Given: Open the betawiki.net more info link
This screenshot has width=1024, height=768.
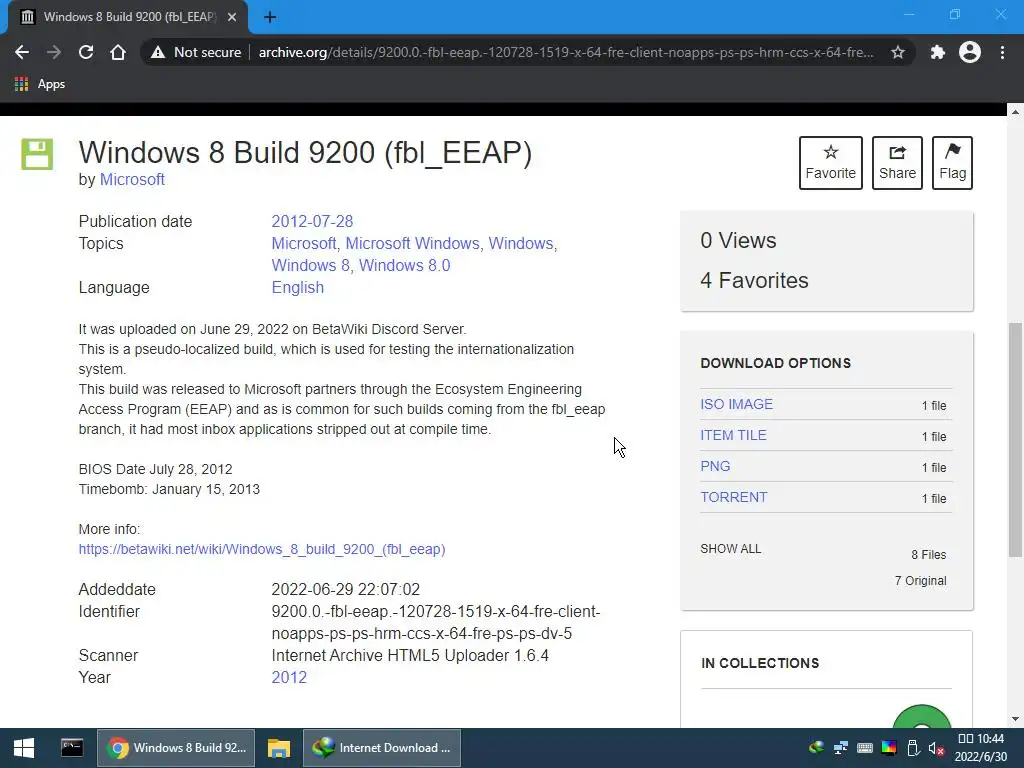Looking at the screenshot, I should coord(262,549).
